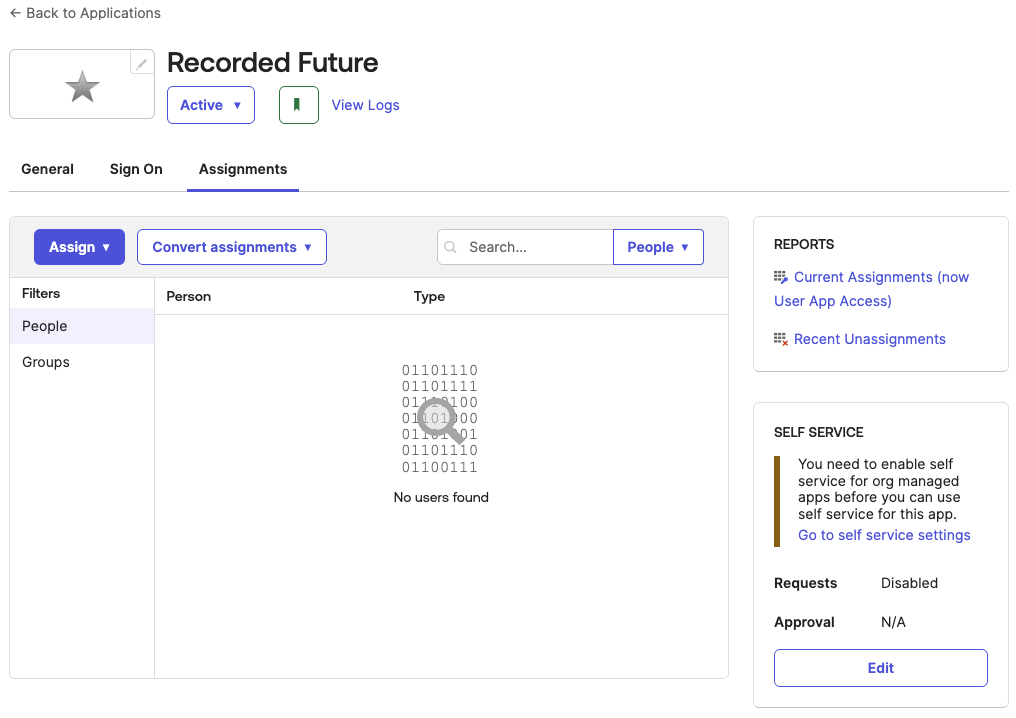Expand the Assign dropdown button
The height and width of the screenshot is (718, 1016).
[79, 247]
